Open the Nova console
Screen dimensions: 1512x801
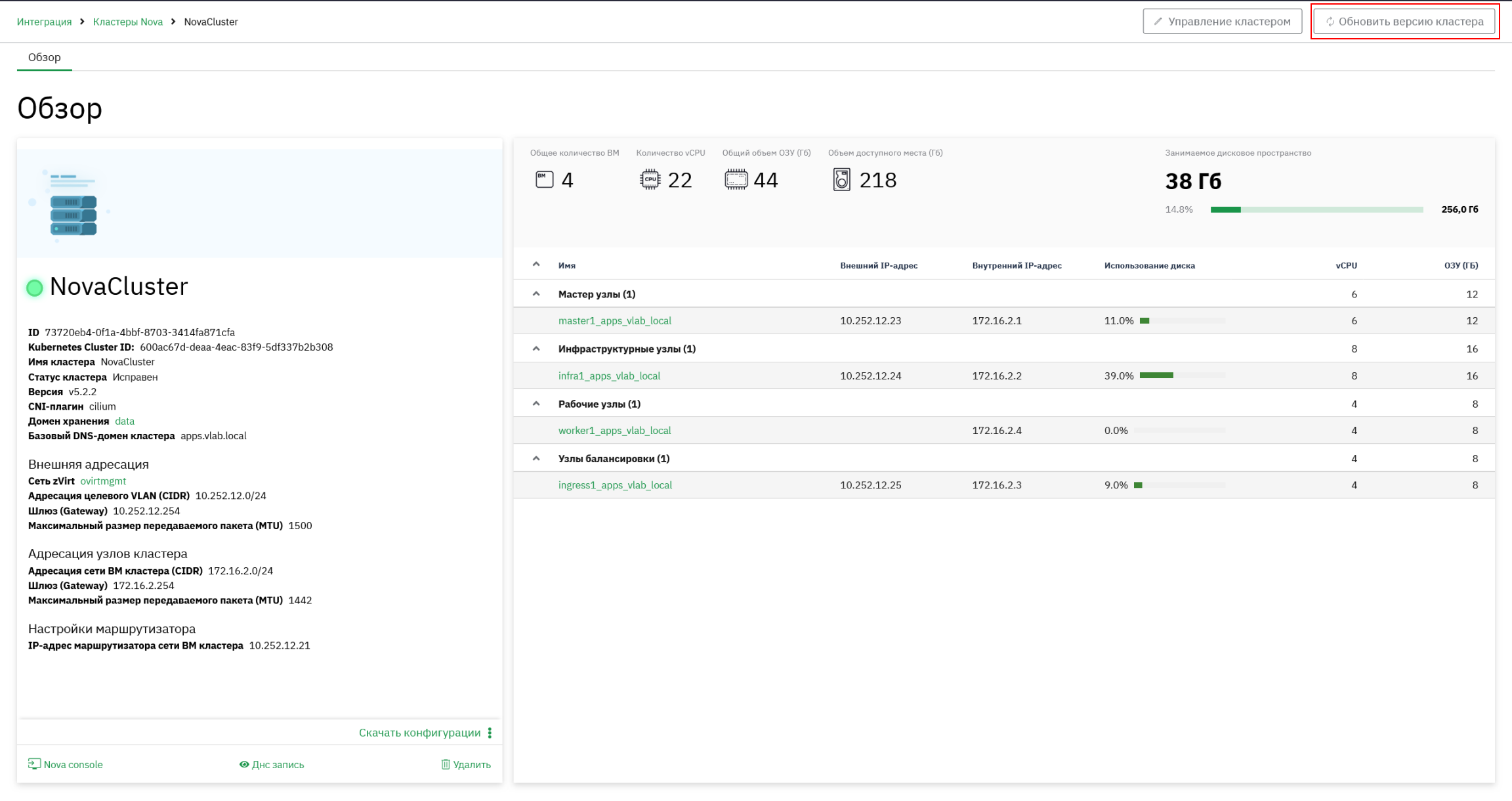(x=66, y=764)
